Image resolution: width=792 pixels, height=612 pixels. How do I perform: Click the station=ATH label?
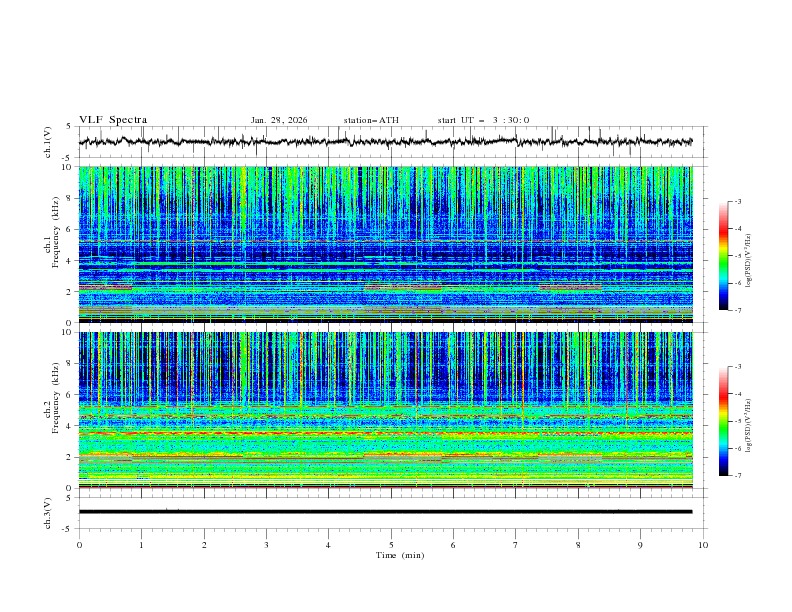[x=371, y=120]
